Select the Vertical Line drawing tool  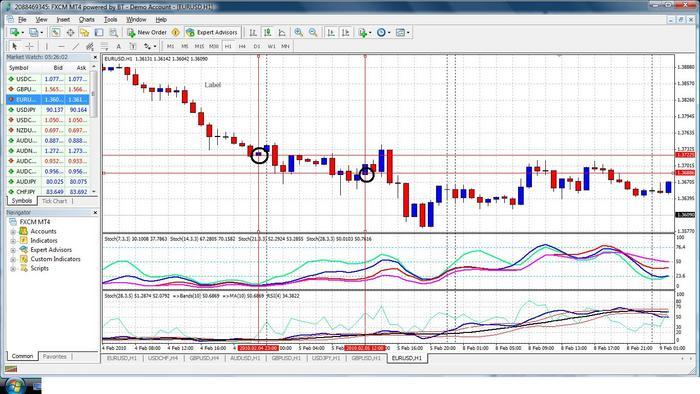[x=46, y=46]
